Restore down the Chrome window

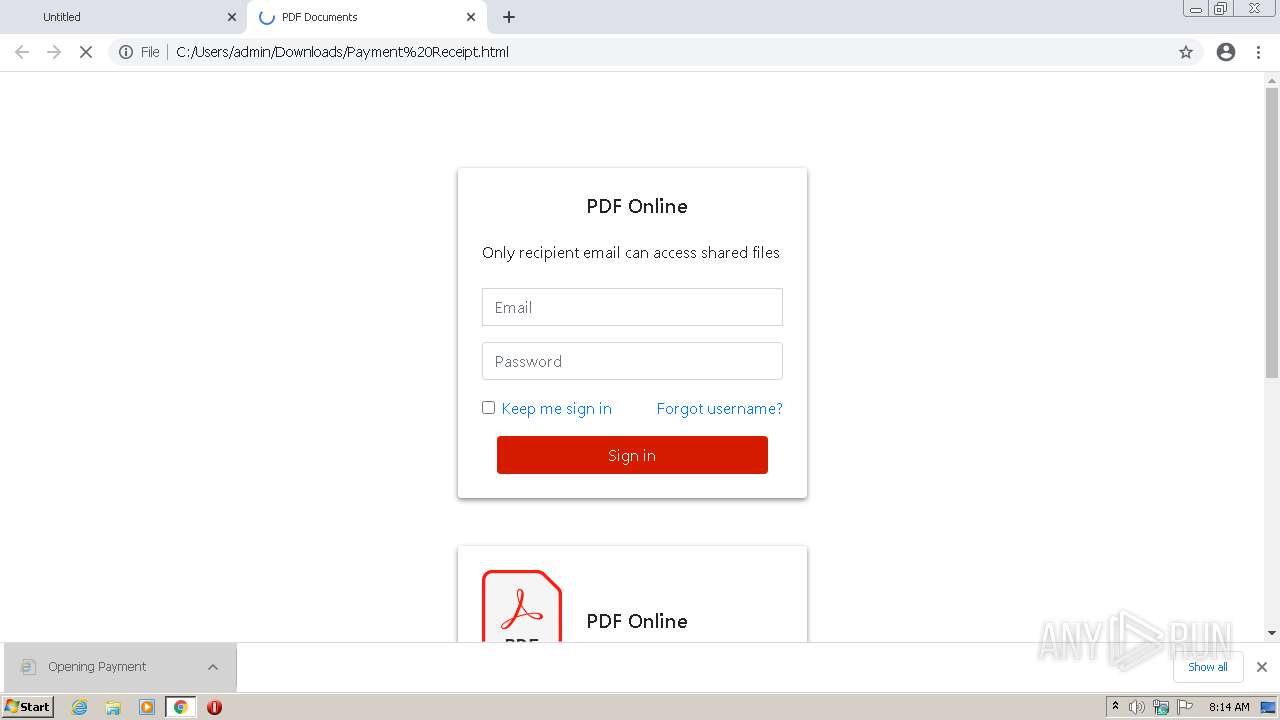1221,9
